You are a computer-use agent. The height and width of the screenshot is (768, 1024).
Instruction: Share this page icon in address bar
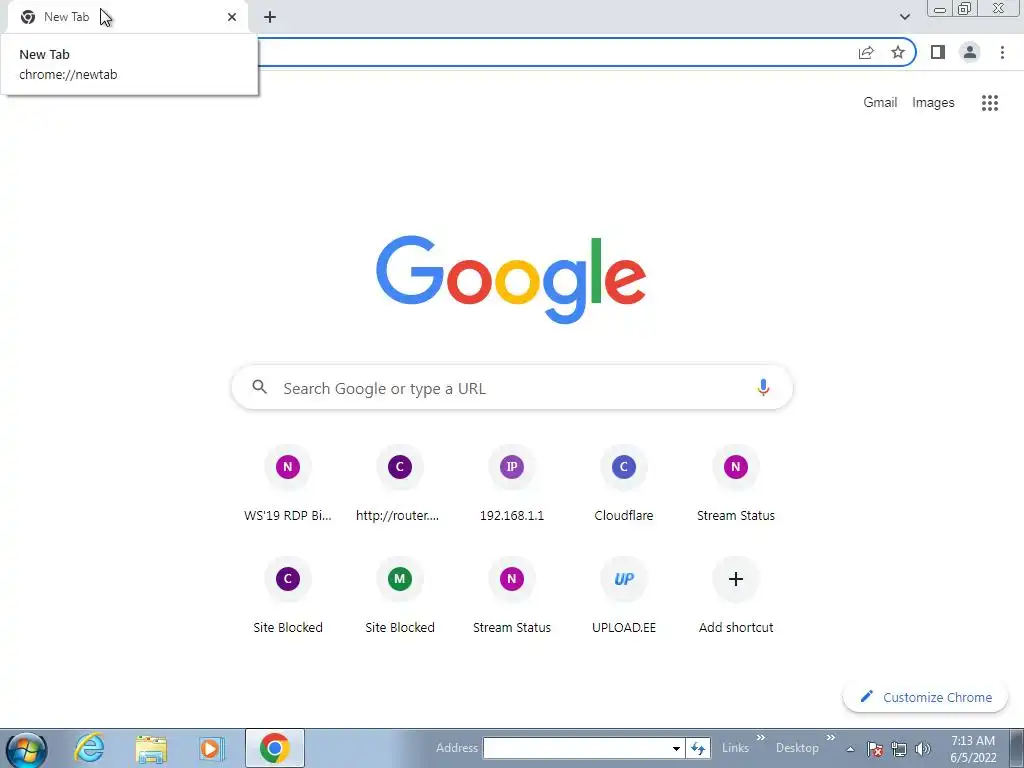coord(866,52)
